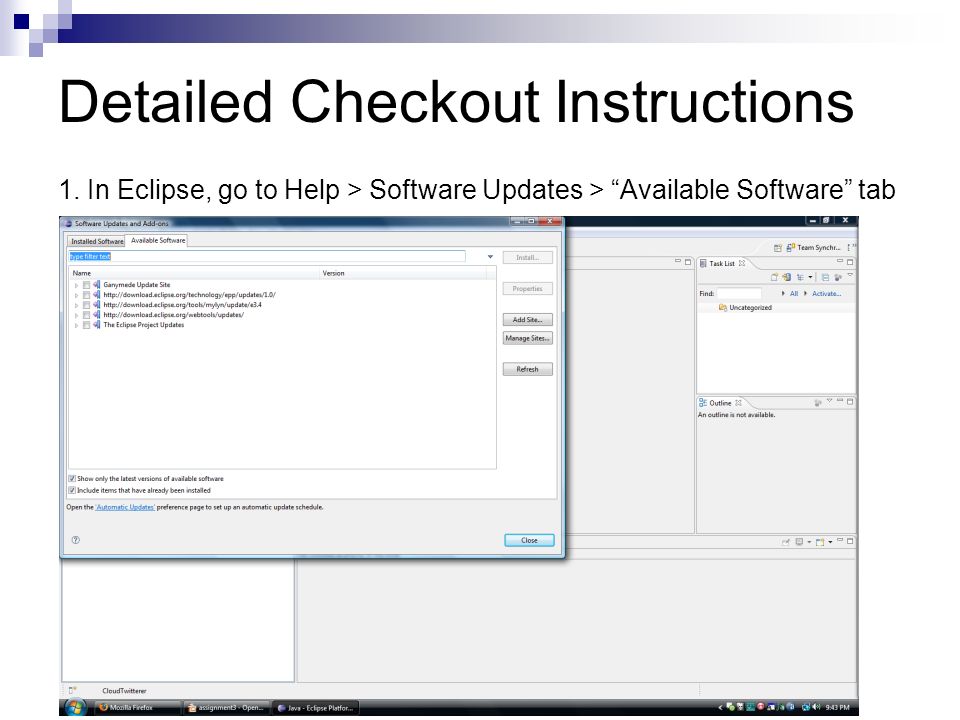Click the task presentation icon in Task List

point(800,277)
